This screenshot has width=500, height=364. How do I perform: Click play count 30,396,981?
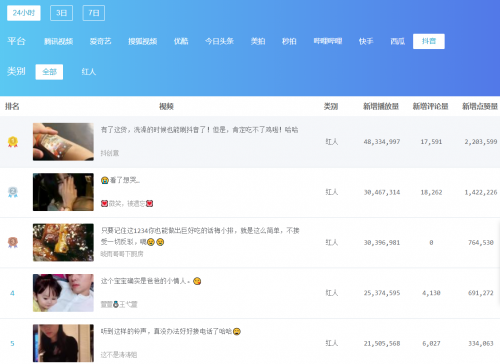coord(382,243)
